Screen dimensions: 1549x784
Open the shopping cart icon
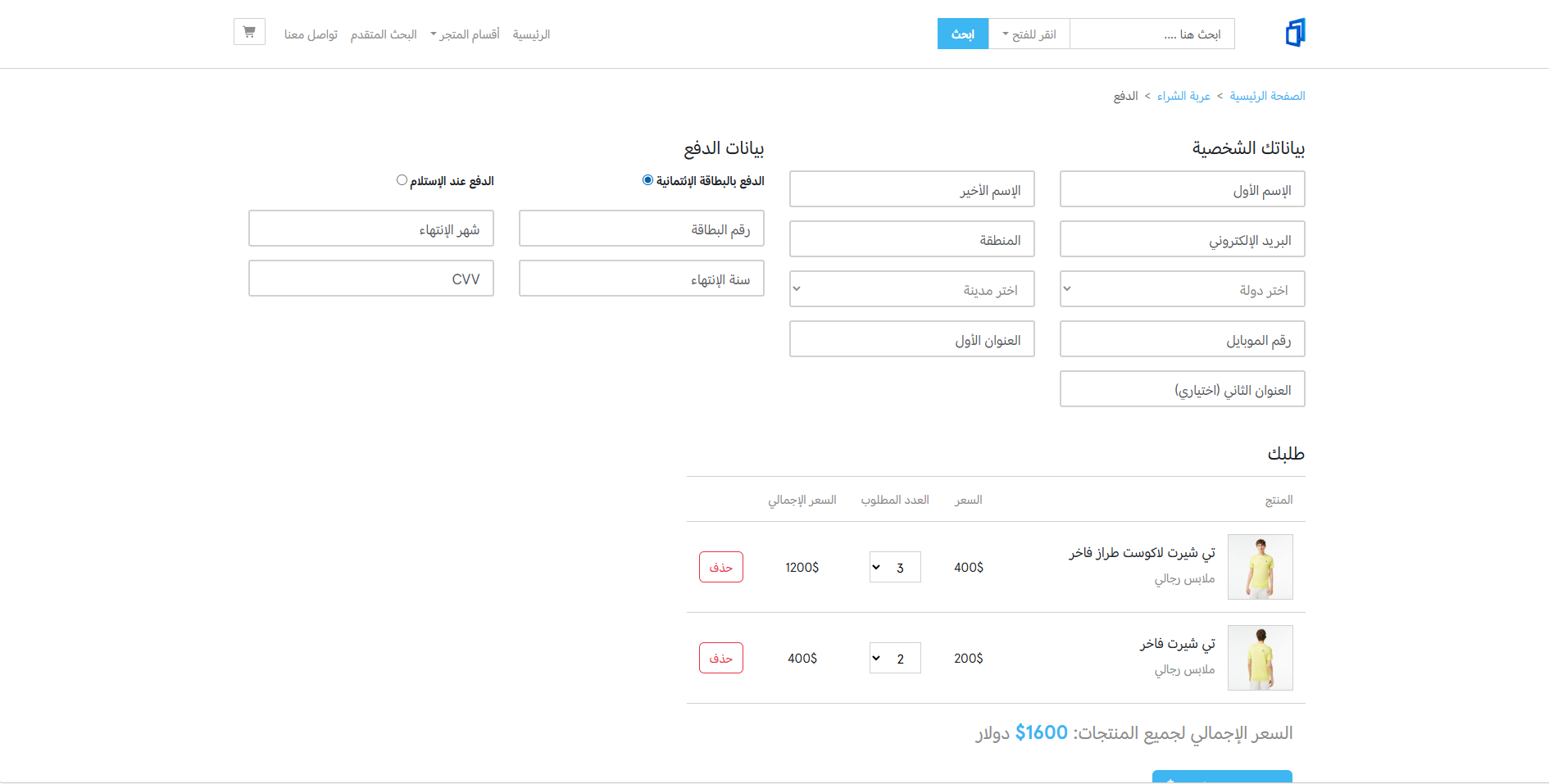[248, 31]
